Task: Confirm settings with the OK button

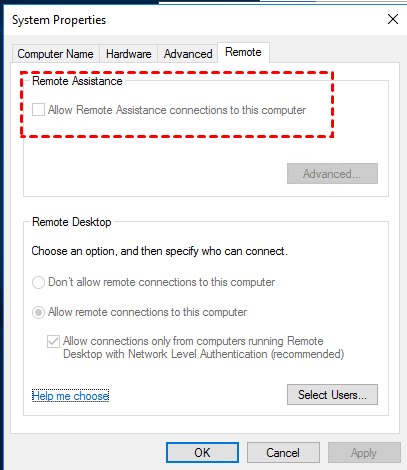Action: pos(202,453)
